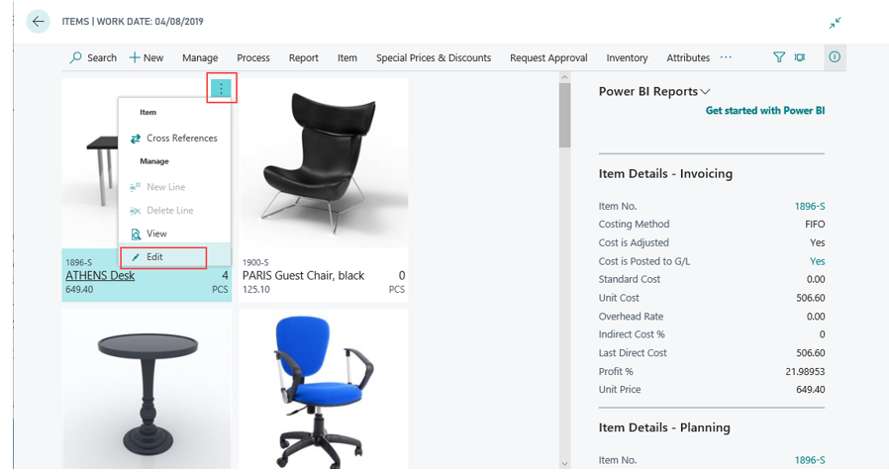The image size is (889, 476).
Task: Select the round dark side table image
Action: [x=147, y=389]
